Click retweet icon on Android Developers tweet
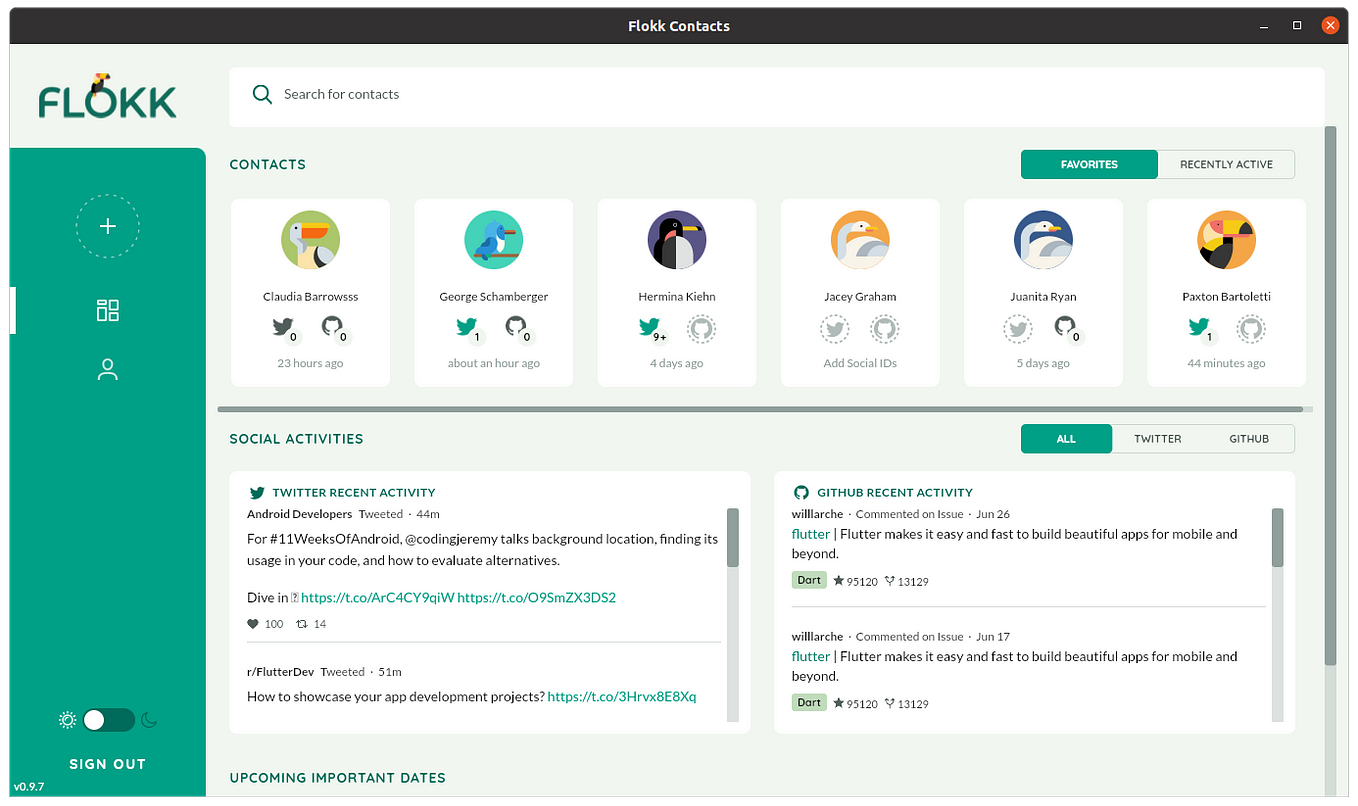This screenshot has width=1358, height=806. pyautogui.click(x=301, y=624)
